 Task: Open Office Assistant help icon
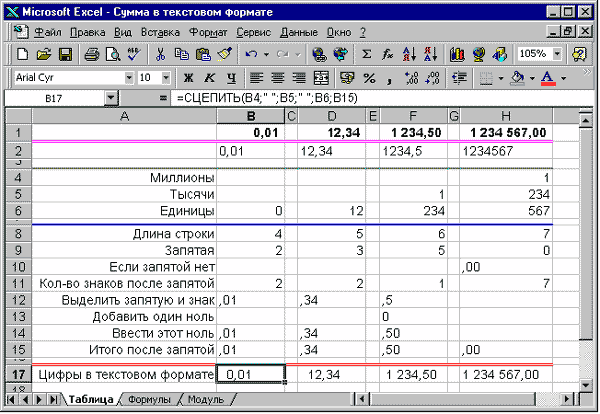579,54
